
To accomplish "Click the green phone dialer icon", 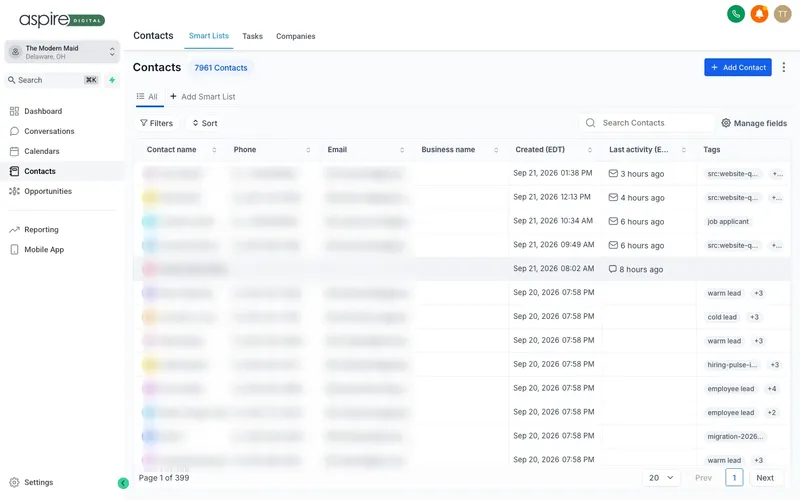I will click(x=736, y=14).
